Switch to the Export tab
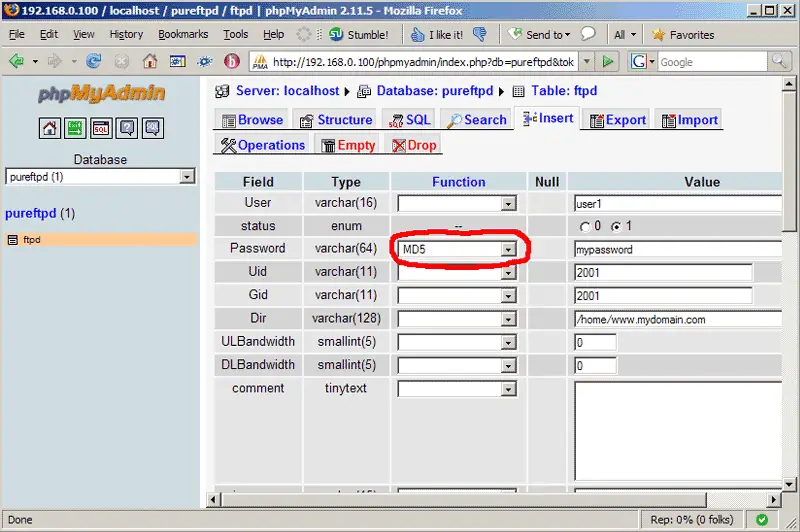 [x=617, y=120]
